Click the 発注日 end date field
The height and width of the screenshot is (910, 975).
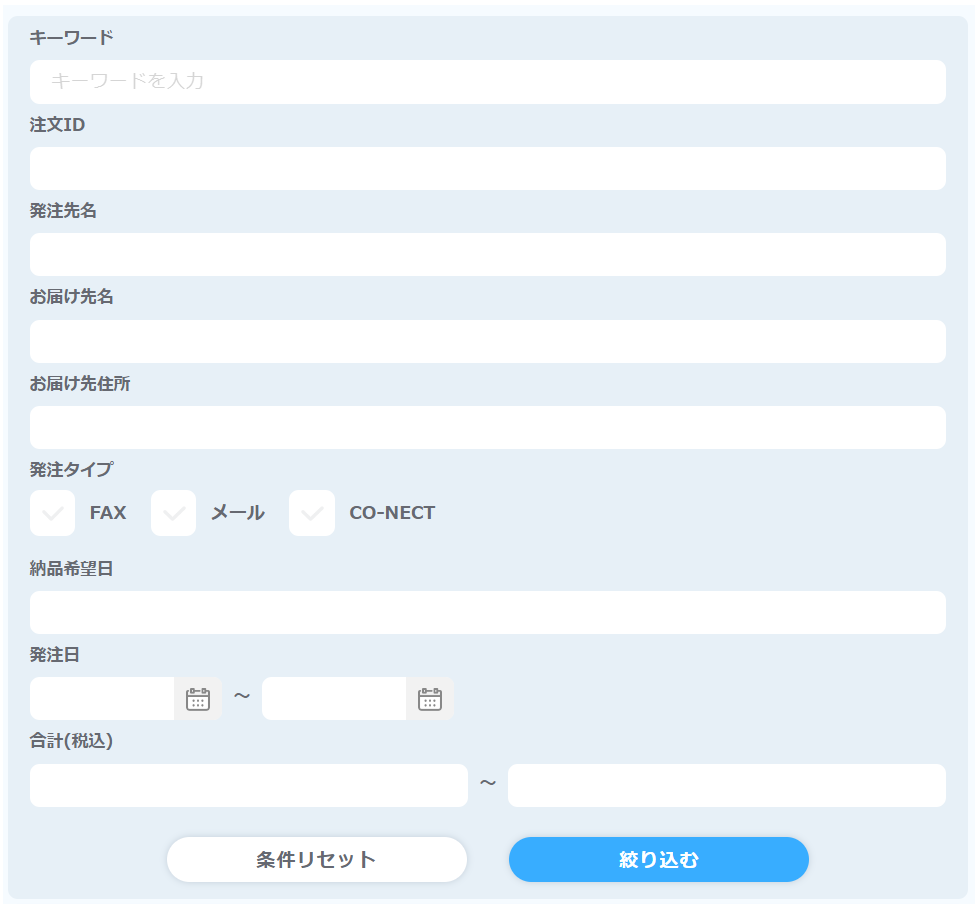click(x=334, y=699)
